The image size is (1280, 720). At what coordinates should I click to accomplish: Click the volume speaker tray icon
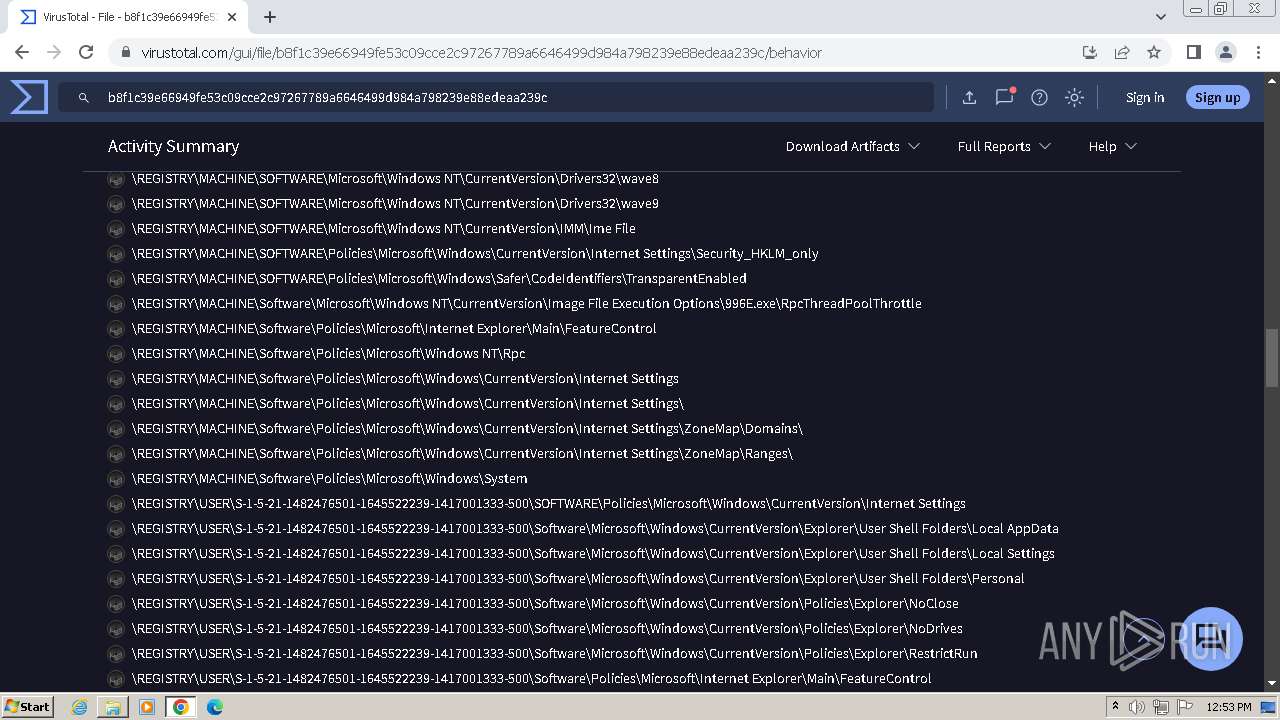[1138, 707]
